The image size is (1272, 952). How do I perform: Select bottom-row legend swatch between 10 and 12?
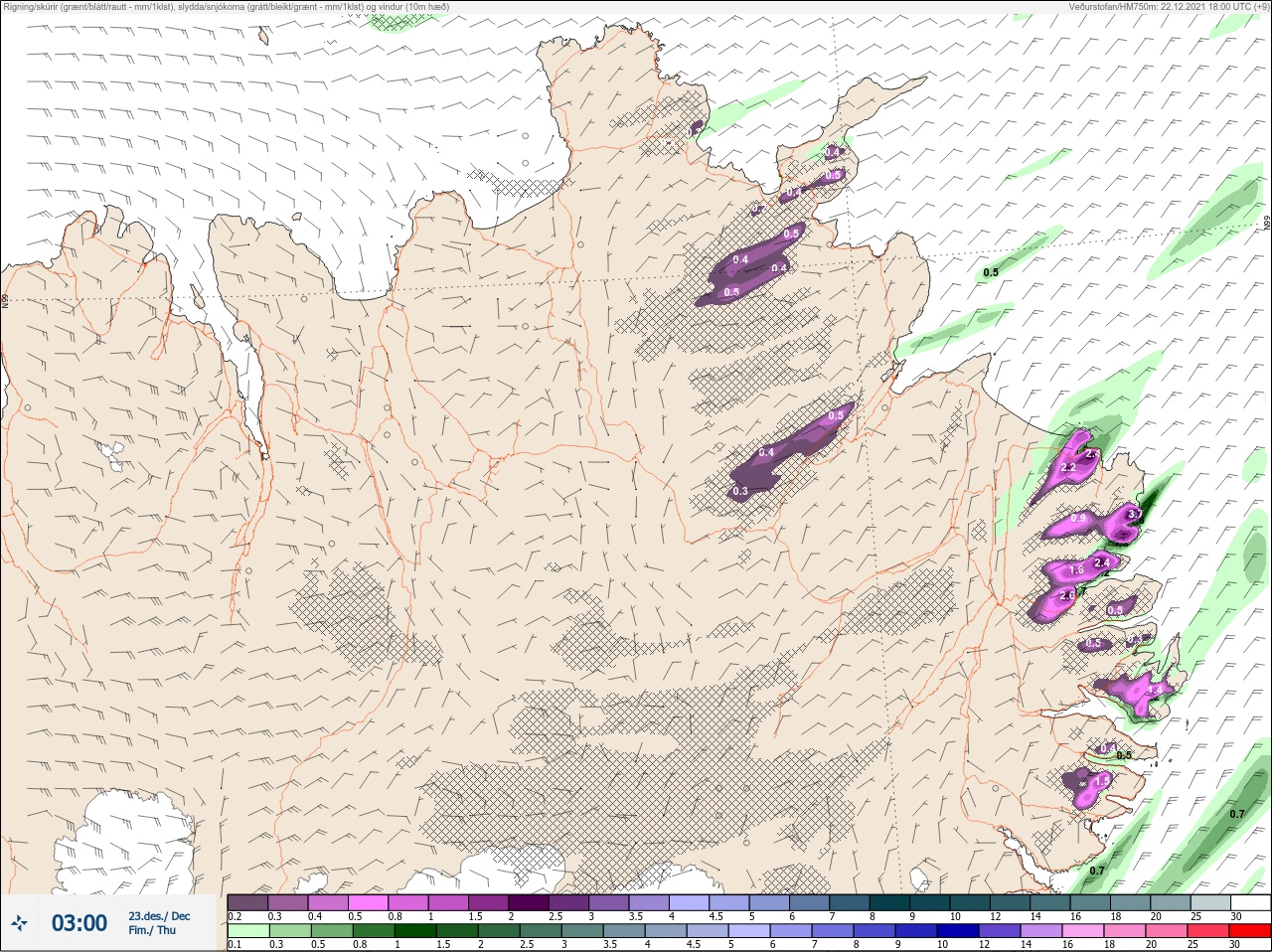tap(956, 931)
